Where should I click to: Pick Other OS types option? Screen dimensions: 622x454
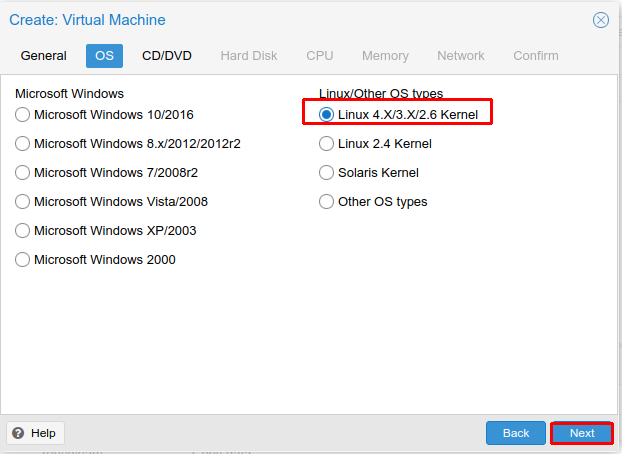tap(326, 202)
